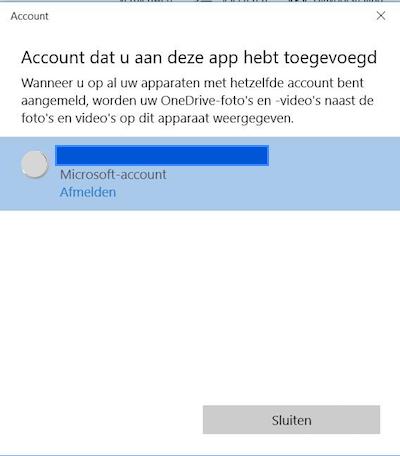The height and width of the screenshot is (456, 400).
Task: Sign out via the Afmelden link
Action: (88, 192)
